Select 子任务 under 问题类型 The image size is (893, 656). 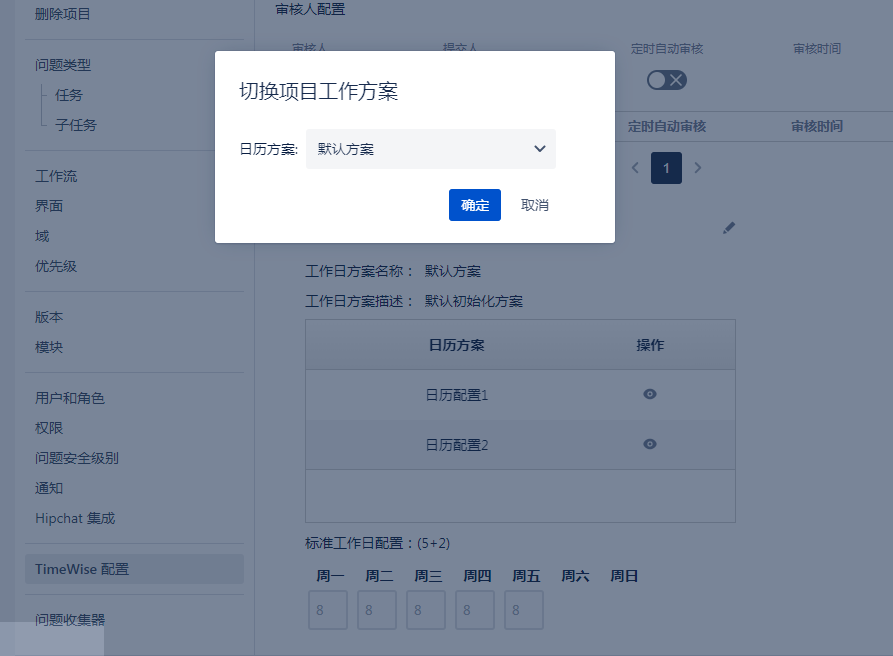click(76, 125)
